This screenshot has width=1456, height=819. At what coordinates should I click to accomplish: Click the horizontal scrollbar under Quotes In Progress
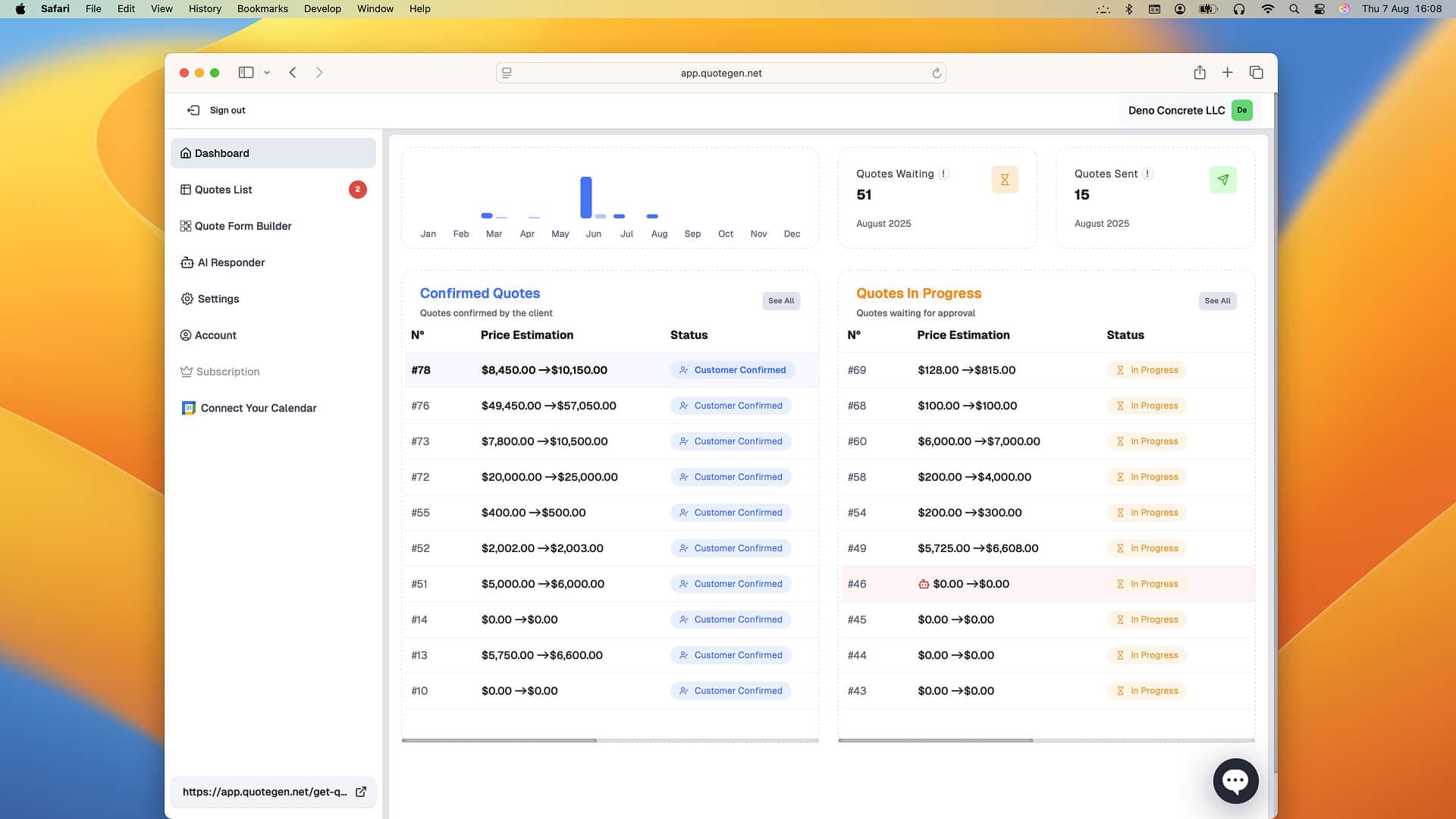(935, 740)
